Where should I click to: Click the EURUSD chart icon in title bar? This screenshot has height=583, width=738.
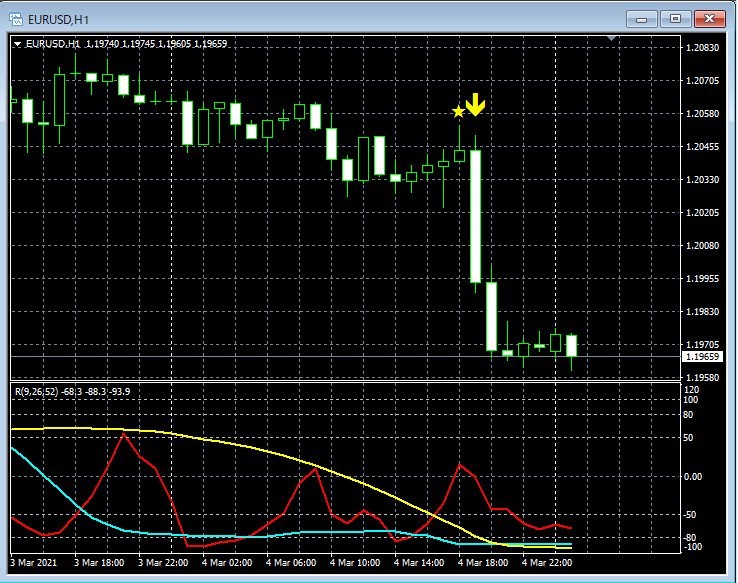[x=16, y=19]
